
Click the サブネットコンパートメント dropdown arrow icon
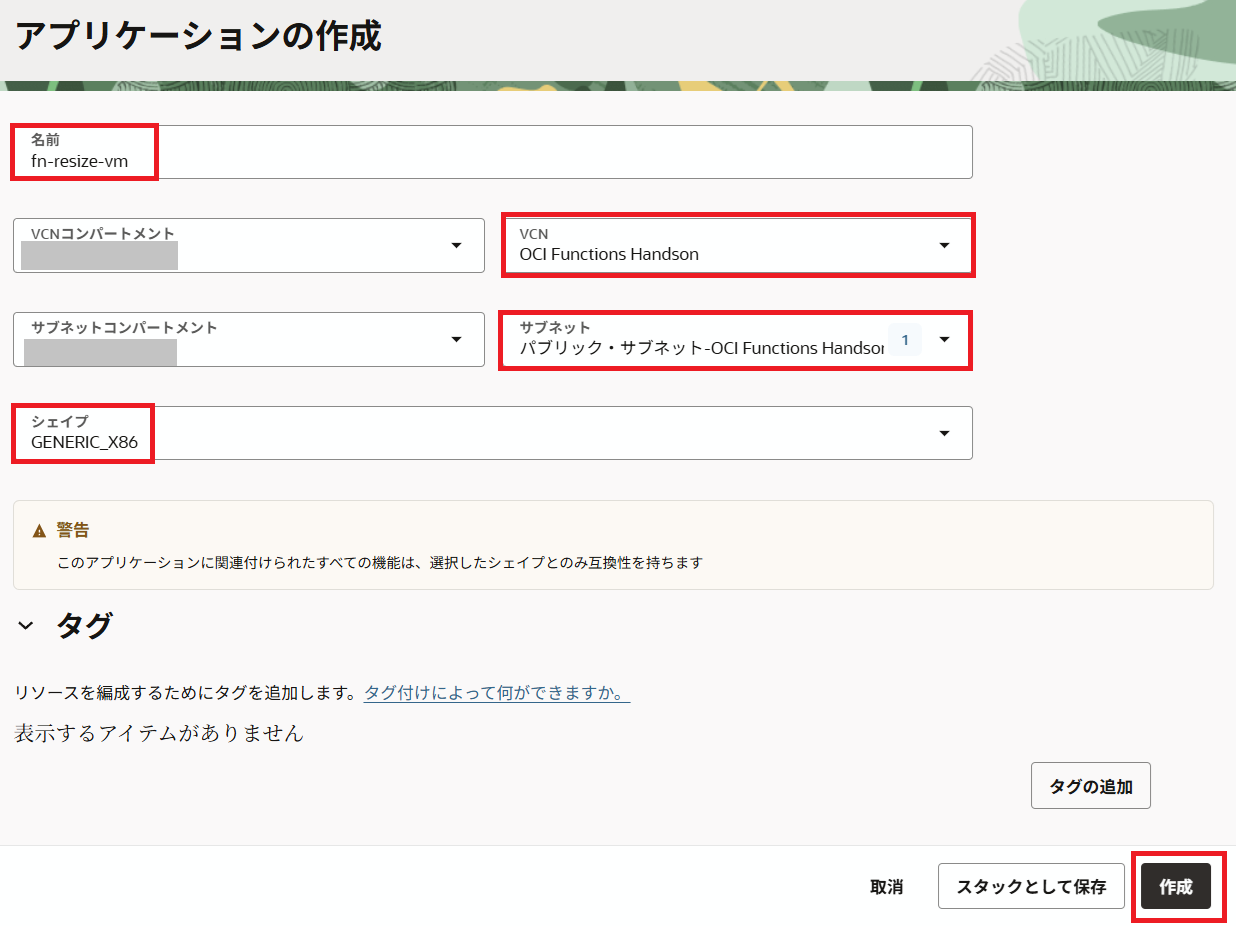coord(456,339)
